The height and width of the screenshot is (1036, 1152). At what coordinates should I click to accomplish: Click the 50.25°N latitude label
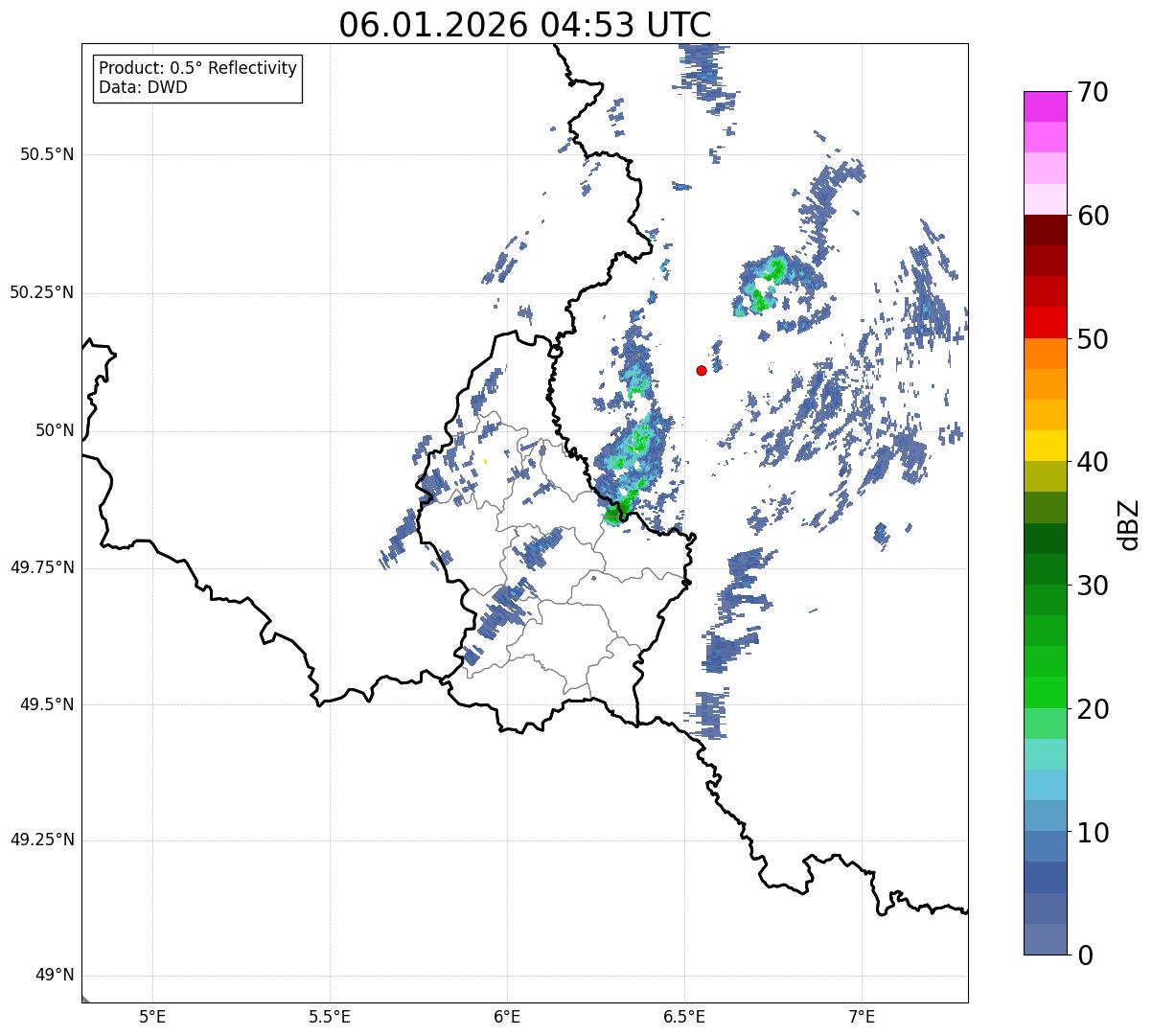point(42,292)
